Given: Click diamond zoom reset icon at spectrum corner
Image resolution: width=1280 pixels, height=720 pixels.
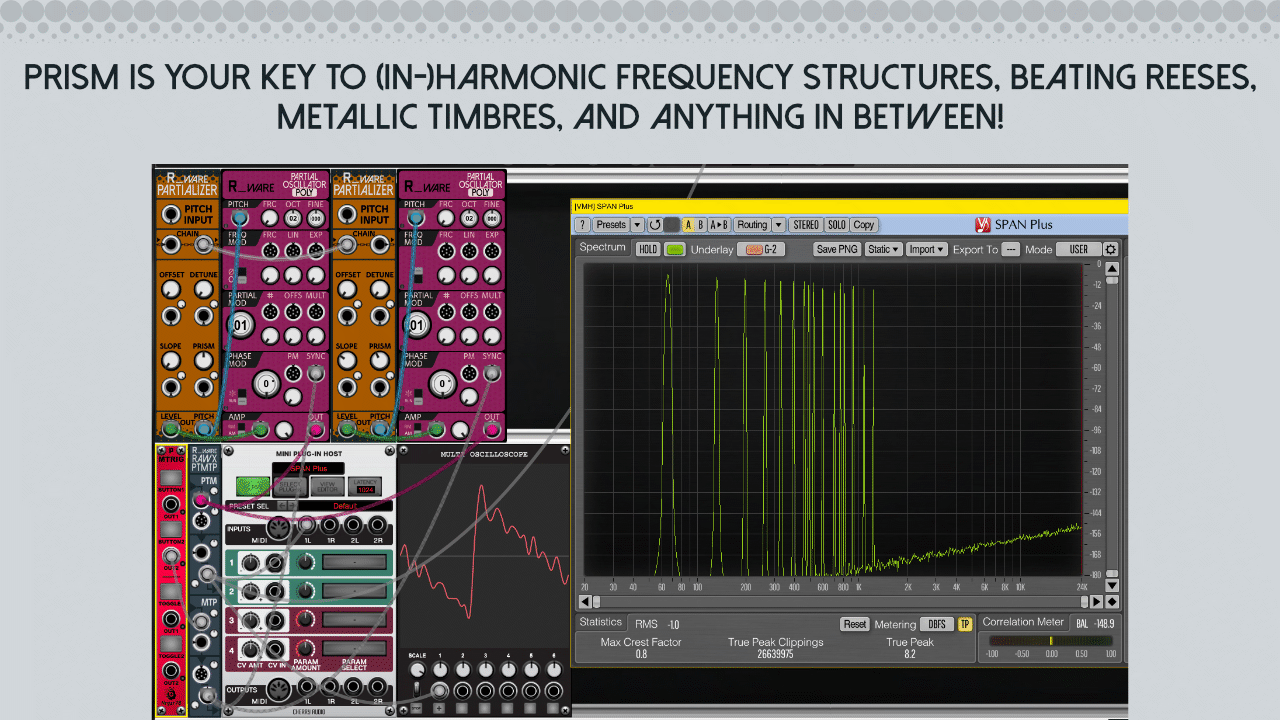Looking at the screenshot, I should pos(1111,602).
